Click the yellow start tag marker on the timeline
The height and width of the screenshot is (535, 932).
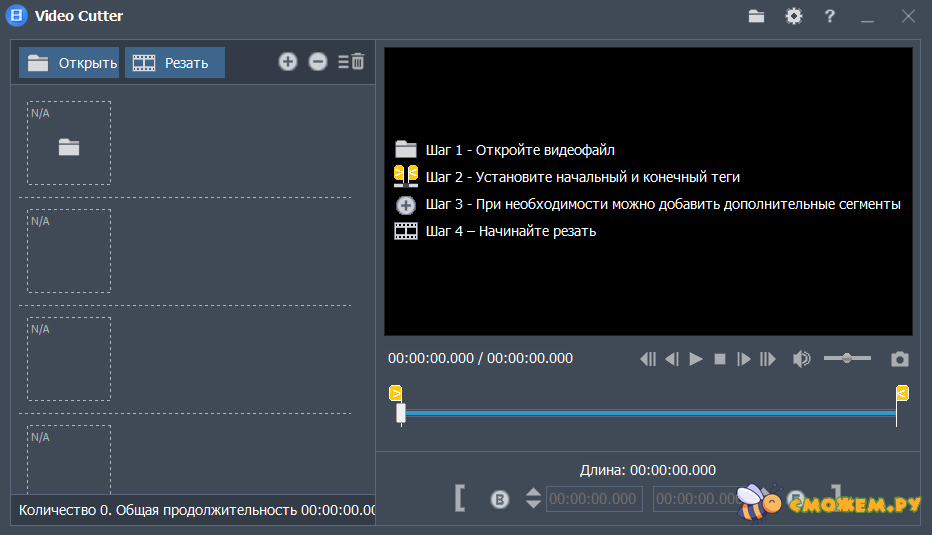tap(396, 393)
